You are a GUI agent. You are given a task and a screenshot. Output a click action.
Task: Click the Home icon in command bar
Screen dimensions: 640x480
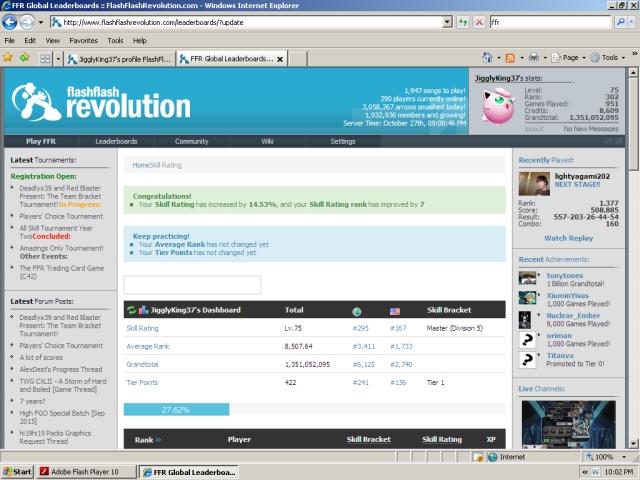pos(487,58)
